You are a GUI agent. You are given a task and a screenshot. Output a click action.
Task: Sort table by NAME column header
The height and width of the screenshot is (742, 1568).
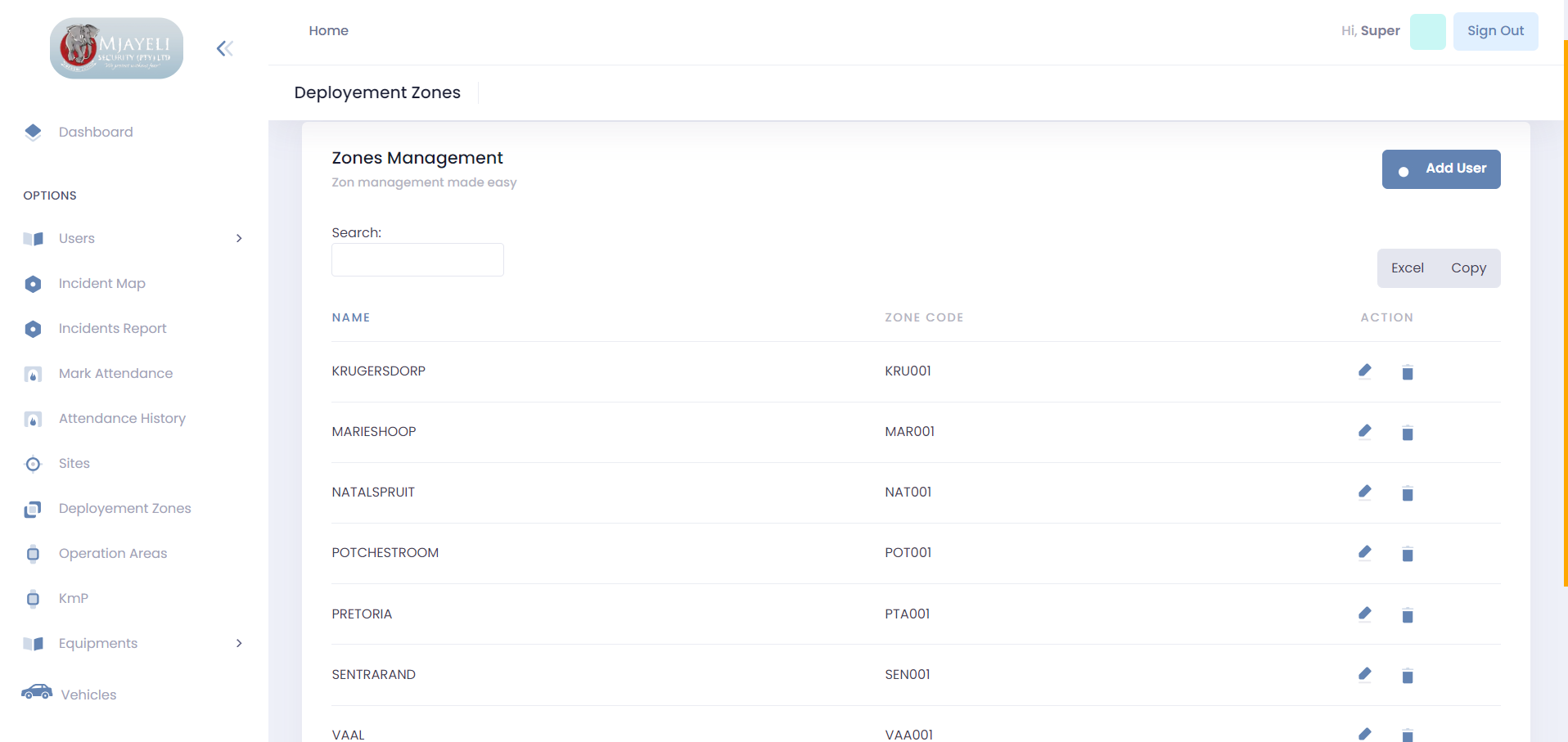click(350, 317)
